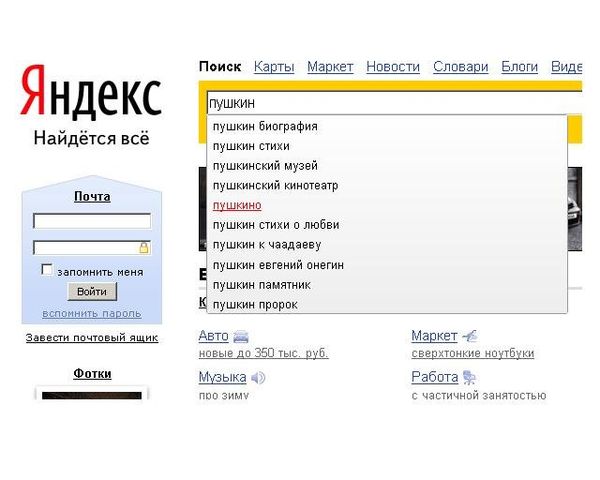Click the Yandex logo
Image resolution: width=600 pixels, height=480 pixels.
pos(91,91)
